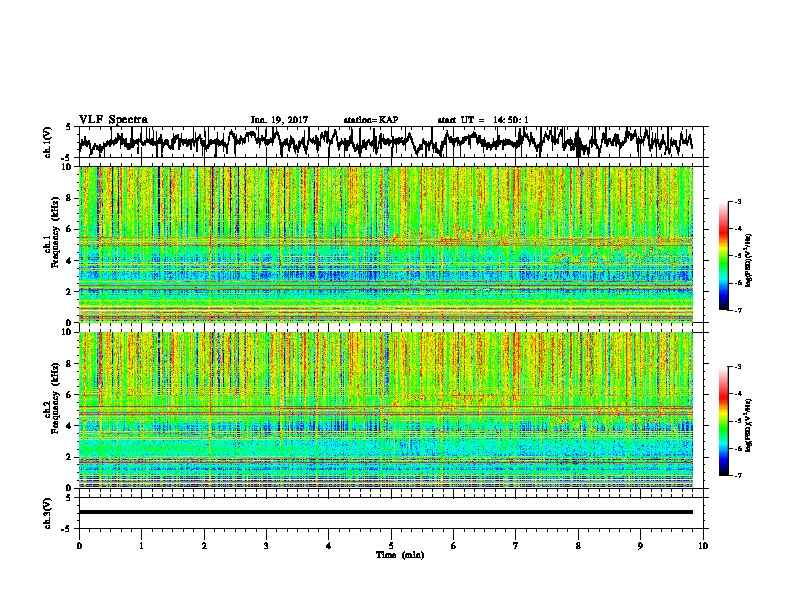Click the ch.1 spectrogram color scale bar

point(724,256)
